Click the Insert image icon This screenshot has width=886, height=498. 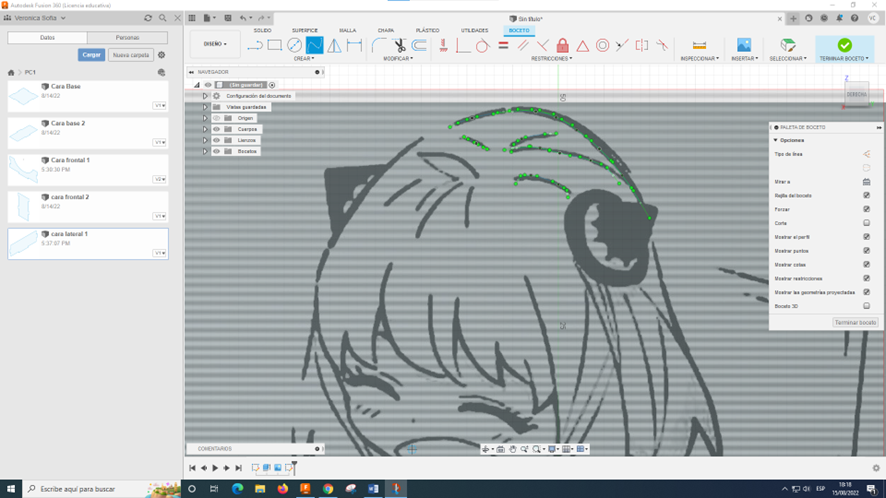[x=744, y=45]
